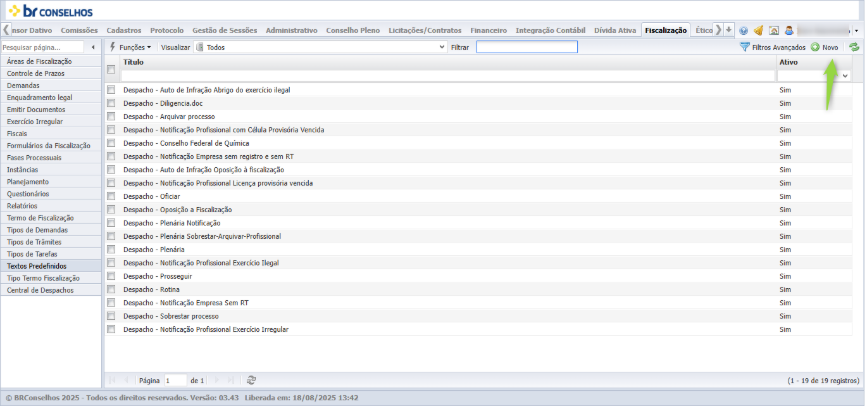
Task: Click the Novo button
Action: (825, 47)
